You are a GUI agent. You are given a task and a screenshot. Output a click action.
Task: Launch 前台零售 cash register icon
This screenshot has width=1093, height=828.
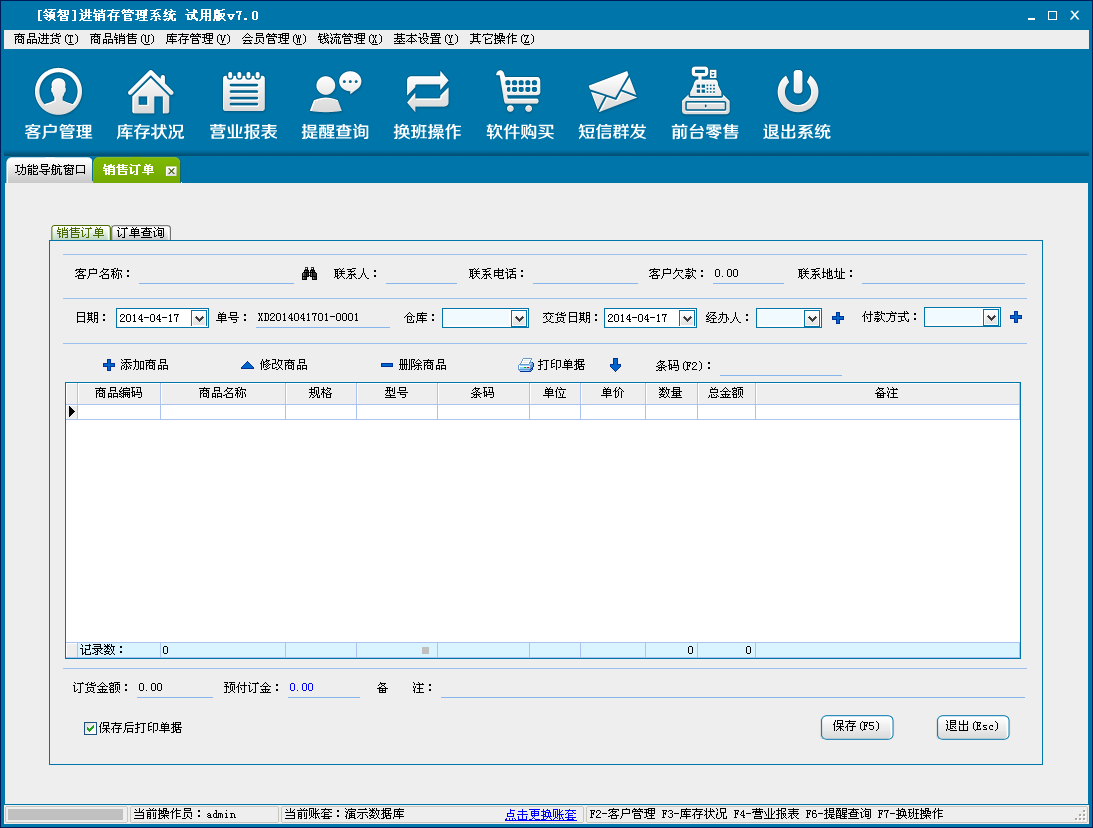point(705,93)
